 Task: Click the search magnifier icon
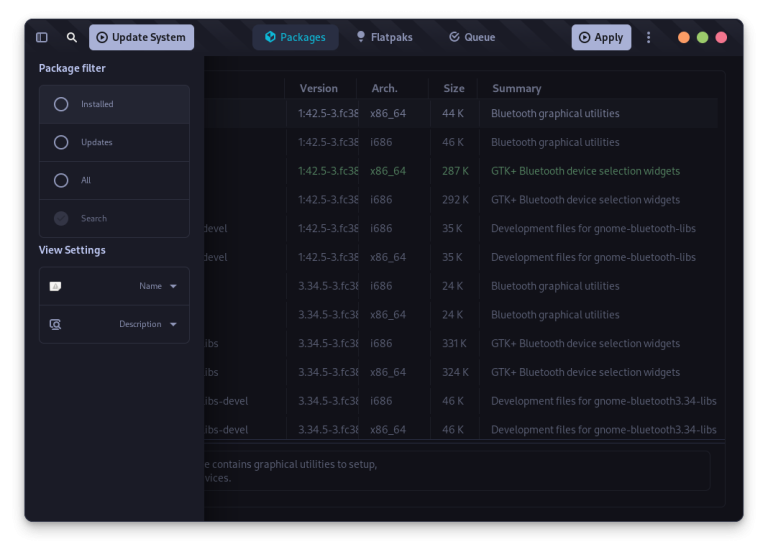pyautogui.click(x=72, y=38)
